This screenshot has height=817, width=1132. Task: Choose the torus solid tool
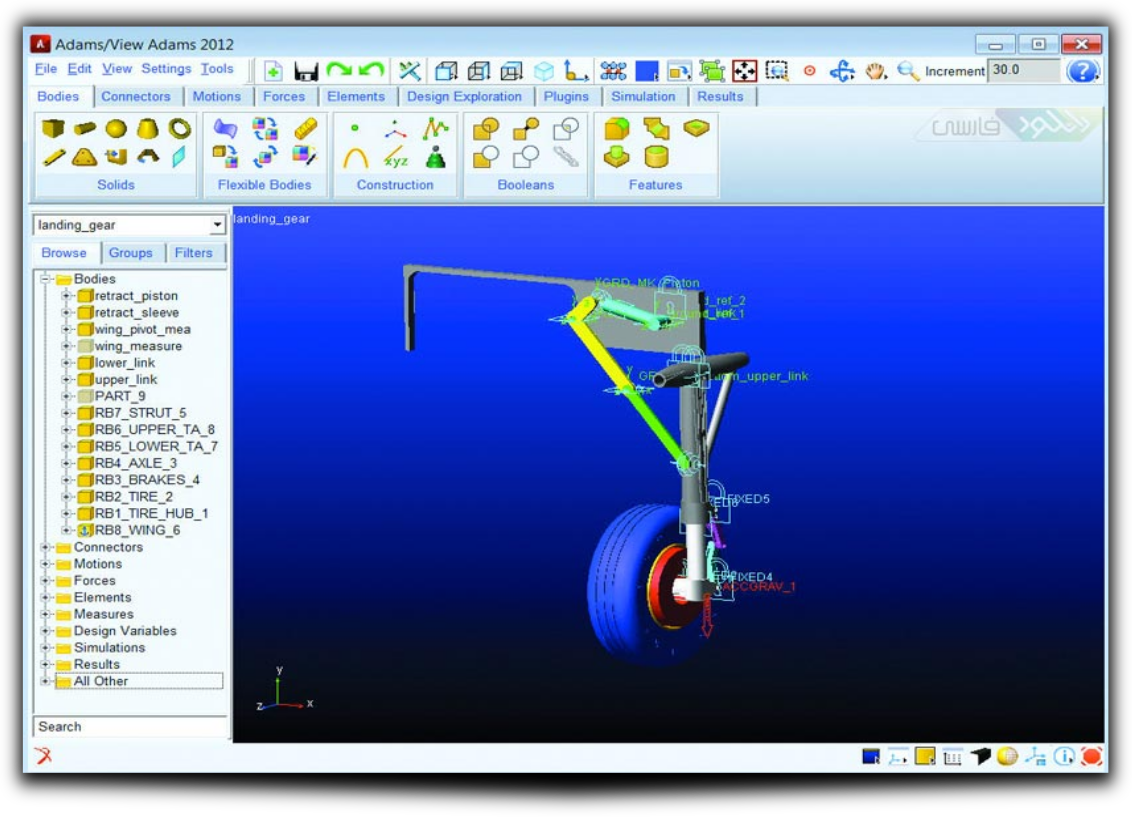[179, 128]
